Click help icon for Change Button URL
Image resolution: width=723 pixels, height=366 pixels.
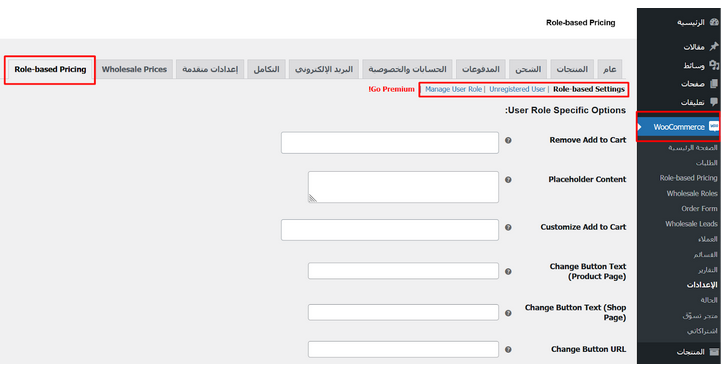click(508, 349)
